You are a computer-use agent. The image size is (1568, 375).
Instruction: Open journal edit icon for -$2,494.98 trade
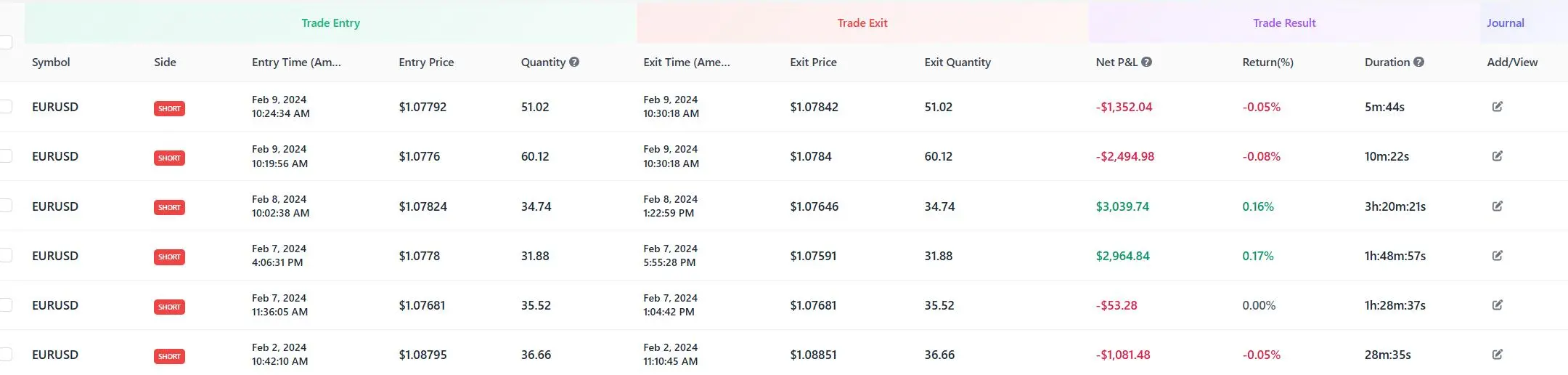tap(1497, 156)
